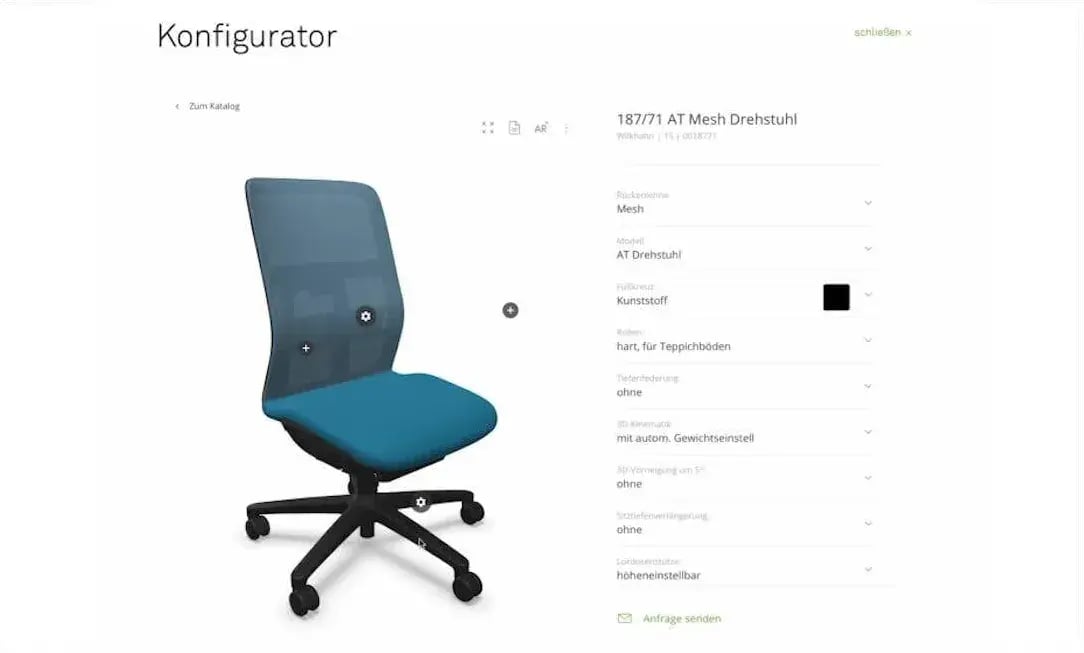Expand the 3D-Kinematik Gewichtseinstell option
This screenshot has width=1084, height=653.
tap(745, 432)
